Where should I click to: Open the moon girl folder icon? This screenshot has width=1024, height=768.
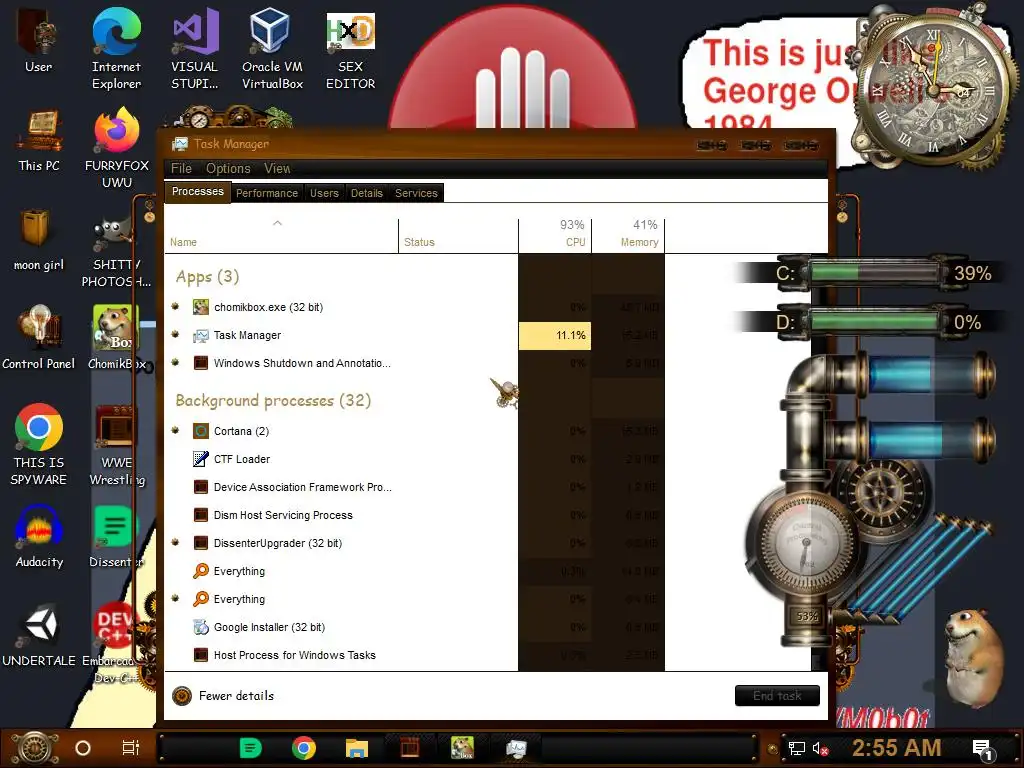[x=39, y=240]
